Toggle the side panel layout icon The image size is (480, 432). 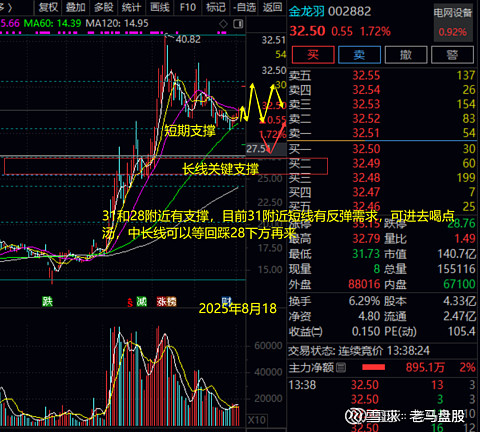pos(238,24)
